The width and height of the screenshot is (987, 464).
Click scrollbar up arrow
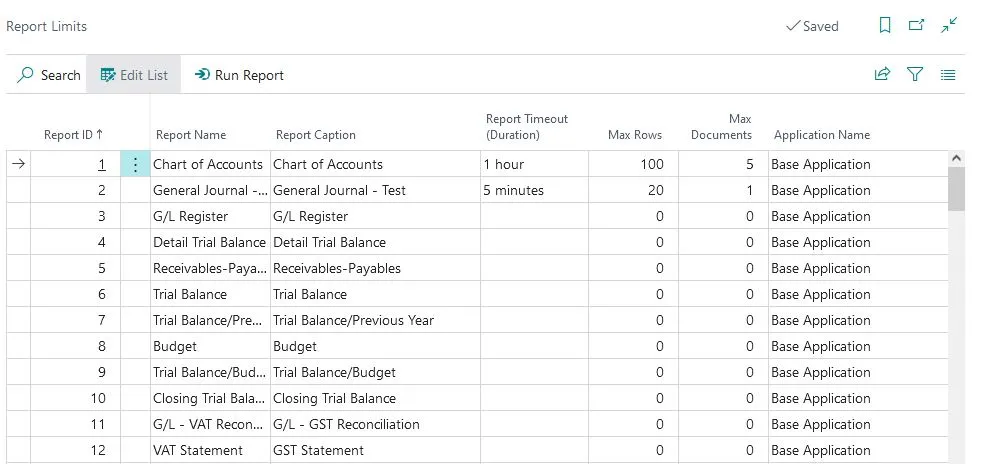click(x=956, y=158)
